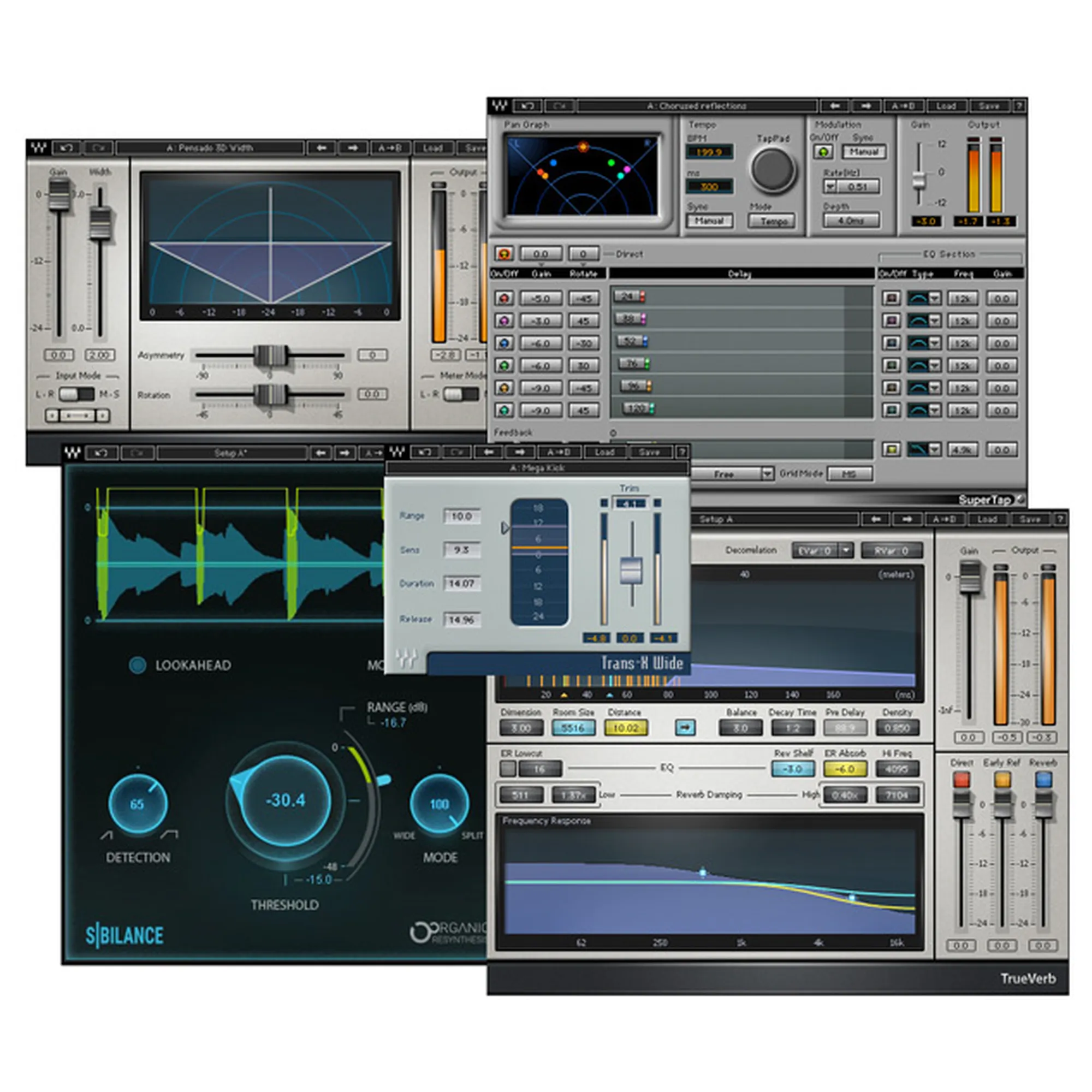The image size is (1092, 1092).
Task: Go to next preset in SuperTap toolbar
Action: (867, 106)
